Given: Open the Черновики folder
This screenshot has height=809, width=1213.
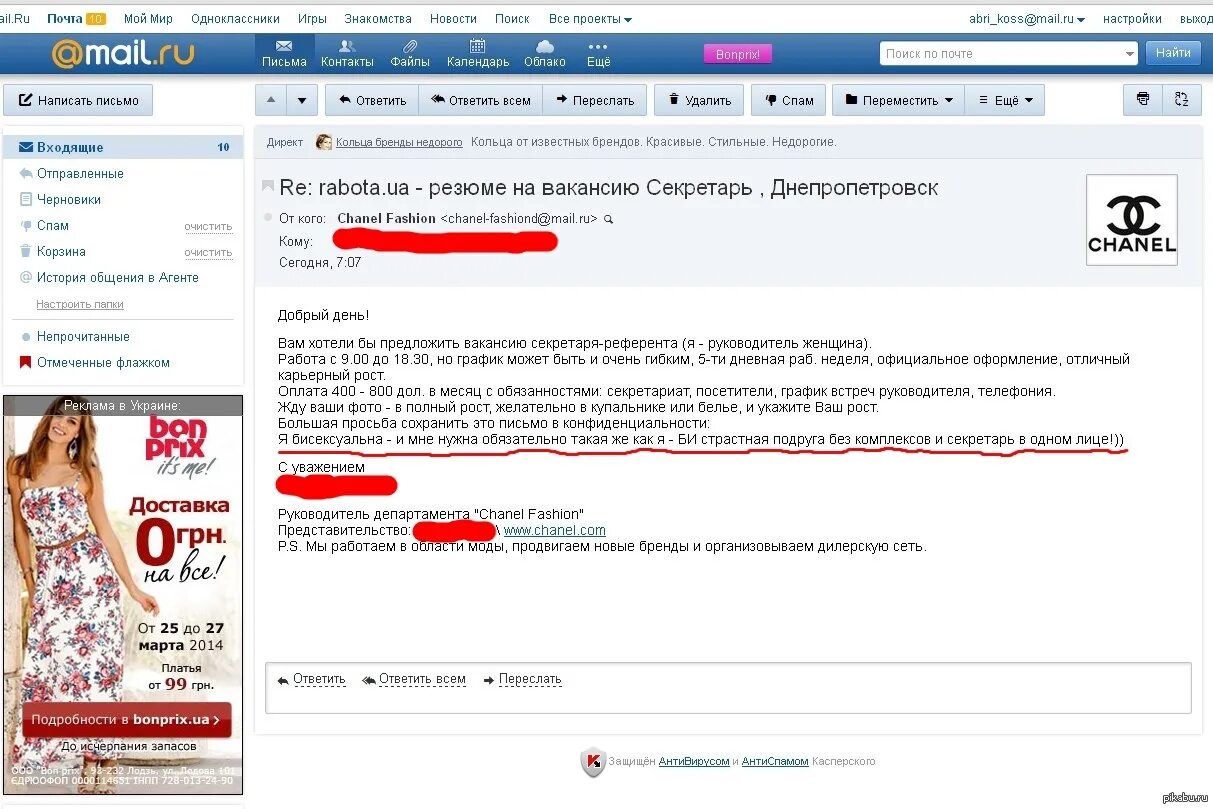Looking at the screenshot, I should 69,199.
